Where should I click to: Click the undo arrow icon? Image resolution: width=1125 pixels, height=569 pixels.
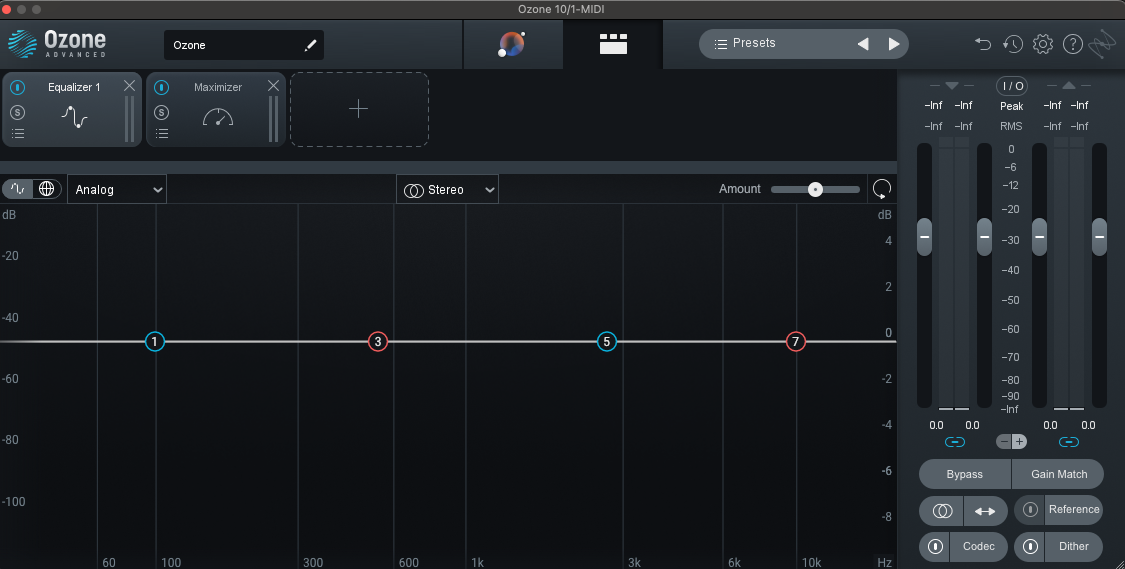coord(983,44)
